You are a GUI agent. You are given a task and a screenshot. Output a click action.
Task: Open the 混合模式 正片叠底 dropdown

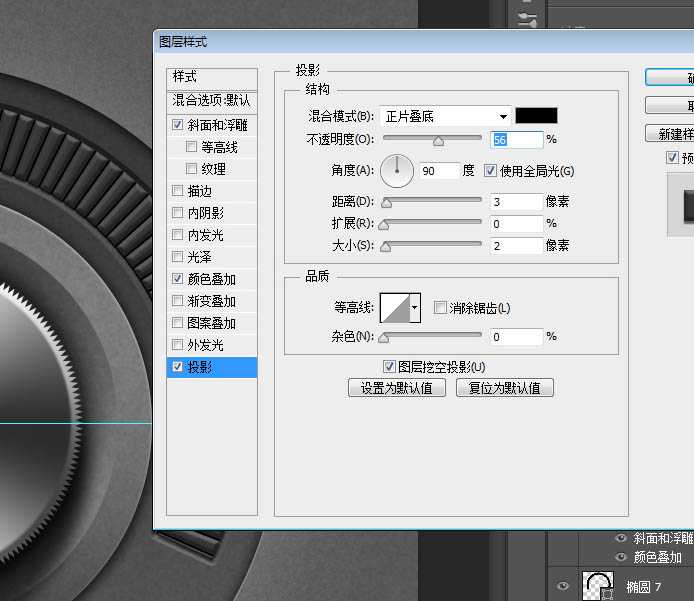445,116
